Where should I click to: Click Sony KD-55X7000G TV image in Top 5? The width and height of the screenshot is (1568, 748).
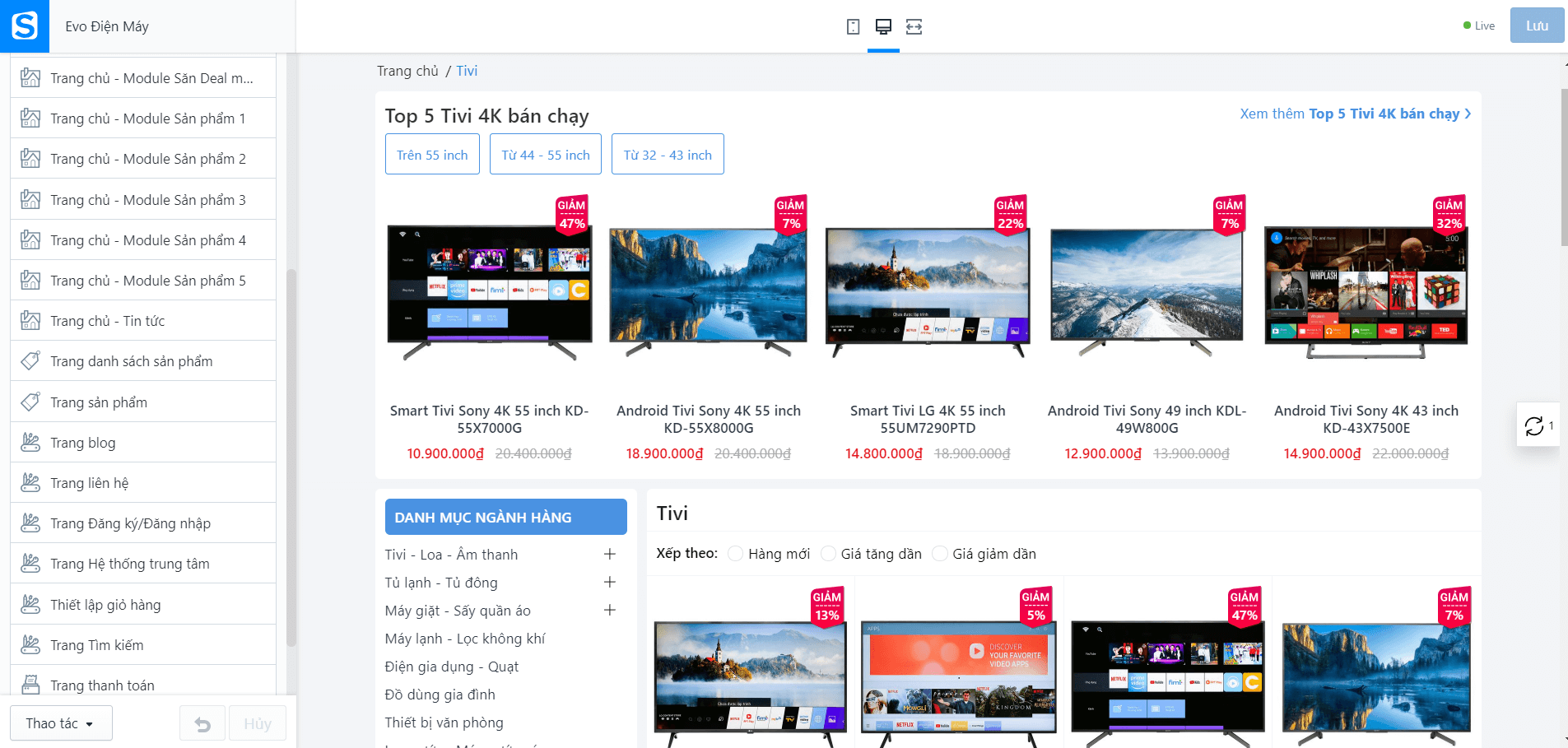[x=490, y=292]
